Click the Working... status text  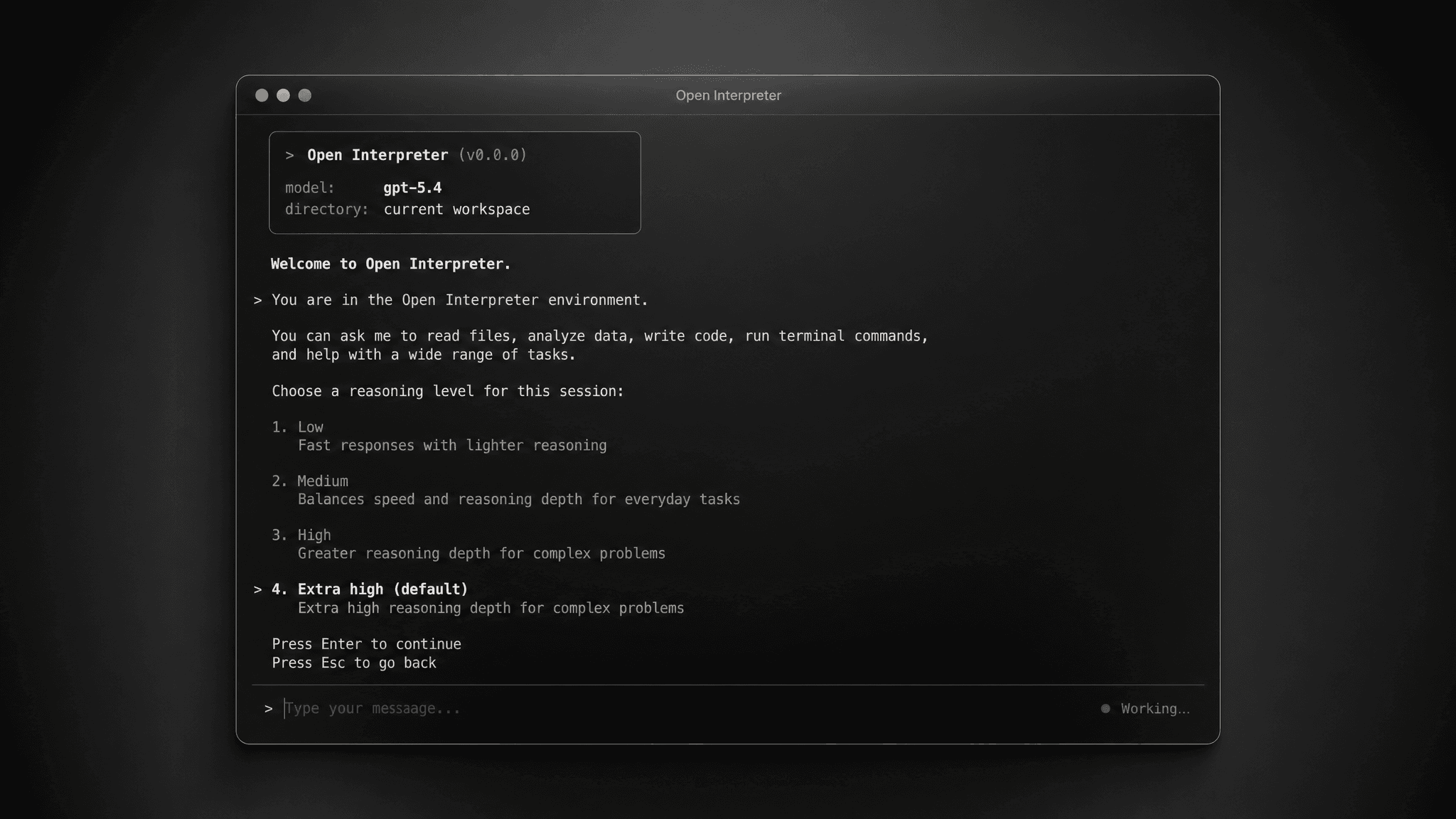(x=1155, y=708)
